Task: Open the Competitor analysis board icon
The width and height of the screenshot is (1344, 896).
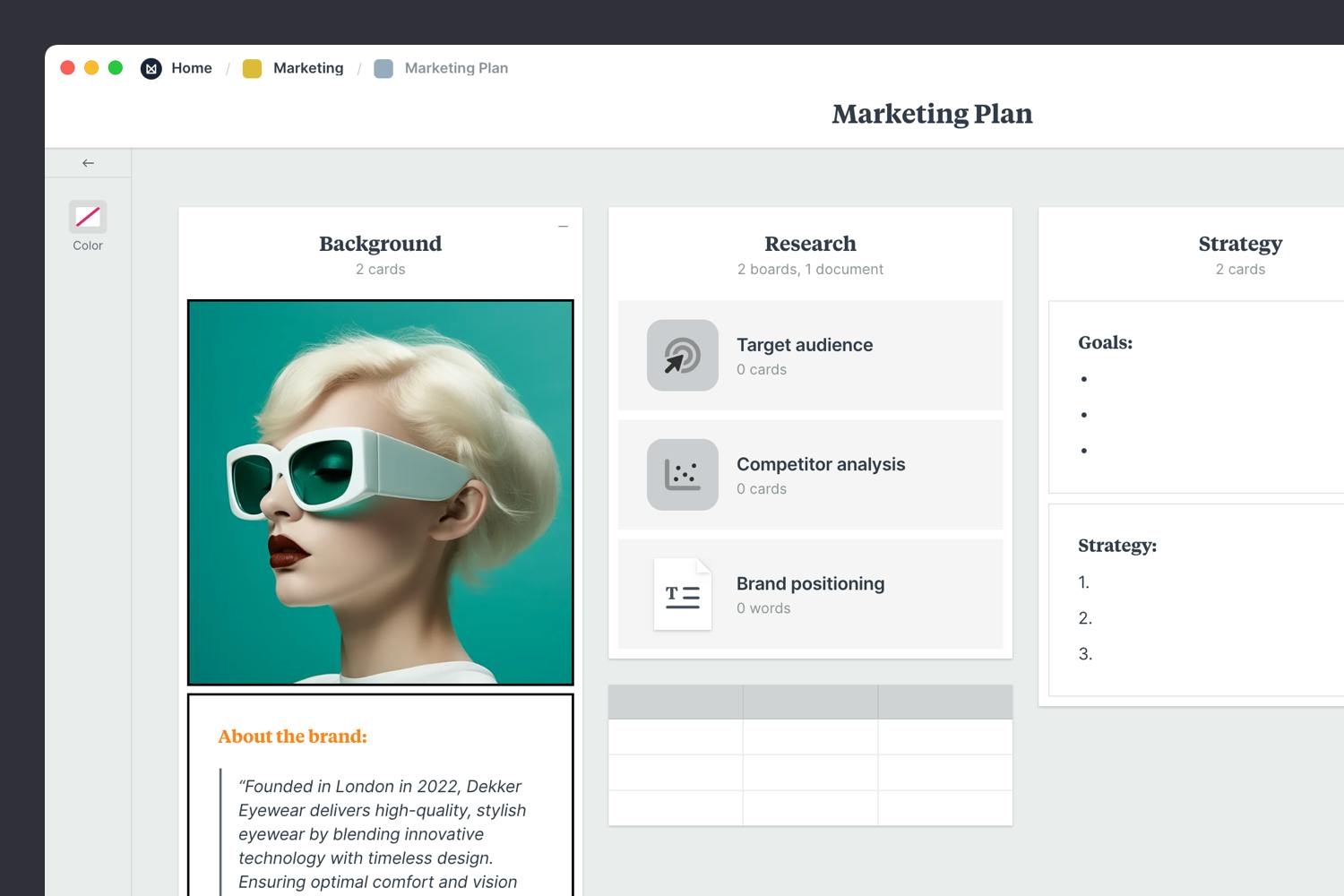Action: coord(682,475)
